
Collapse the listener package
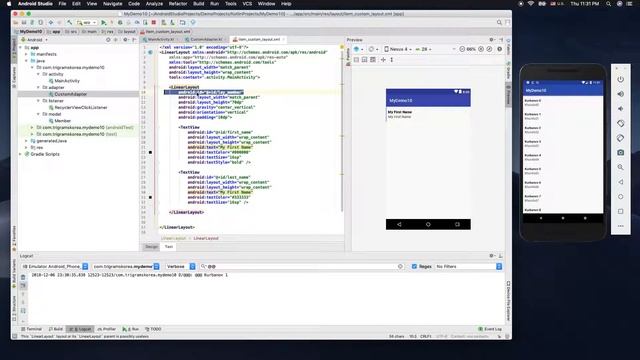pyautogui.click(x=39, y=100)
